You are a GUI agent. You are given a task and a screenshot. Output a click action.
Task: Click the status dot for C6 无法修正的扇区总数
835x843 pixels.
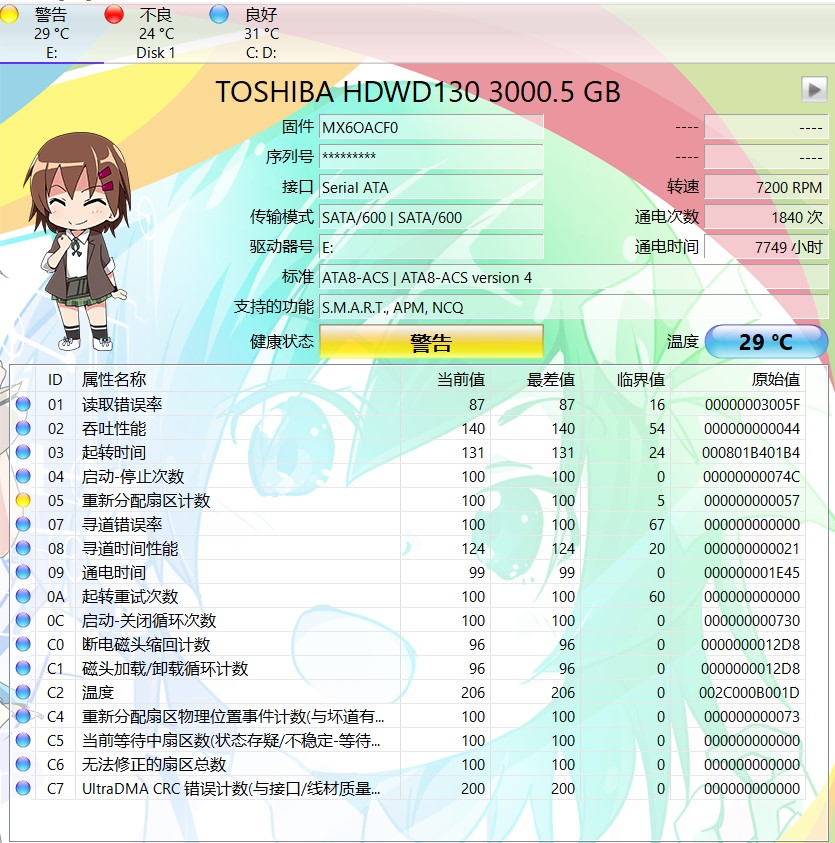(23, 765)
